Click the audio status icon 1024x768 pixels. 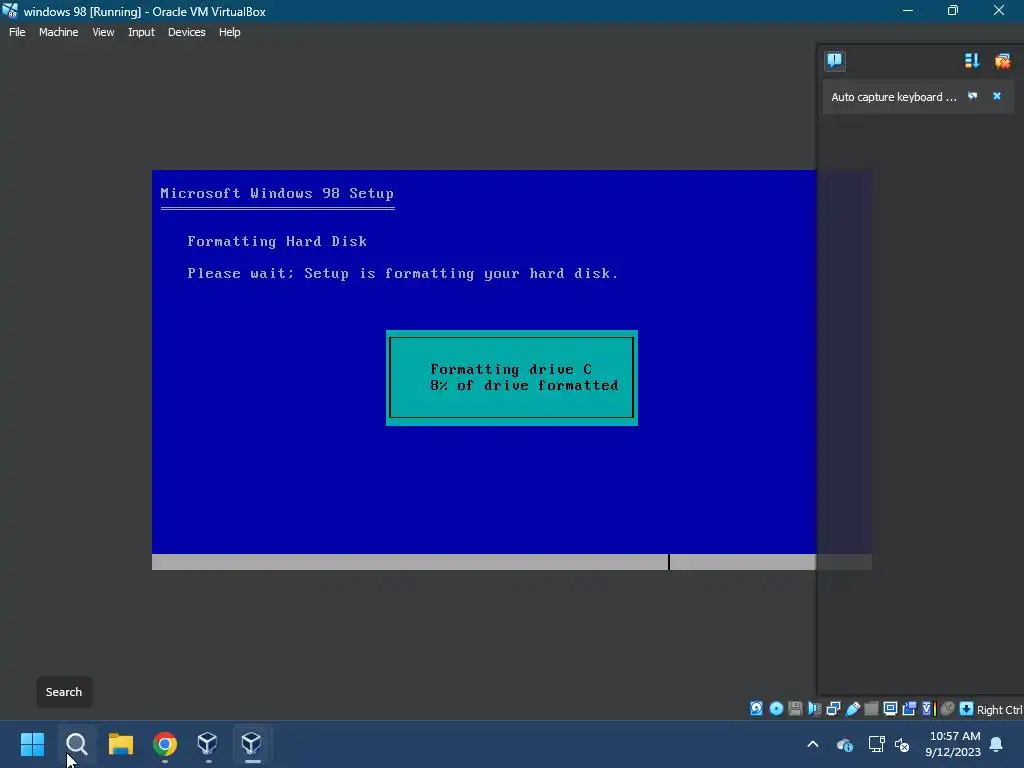pos(814,709)
